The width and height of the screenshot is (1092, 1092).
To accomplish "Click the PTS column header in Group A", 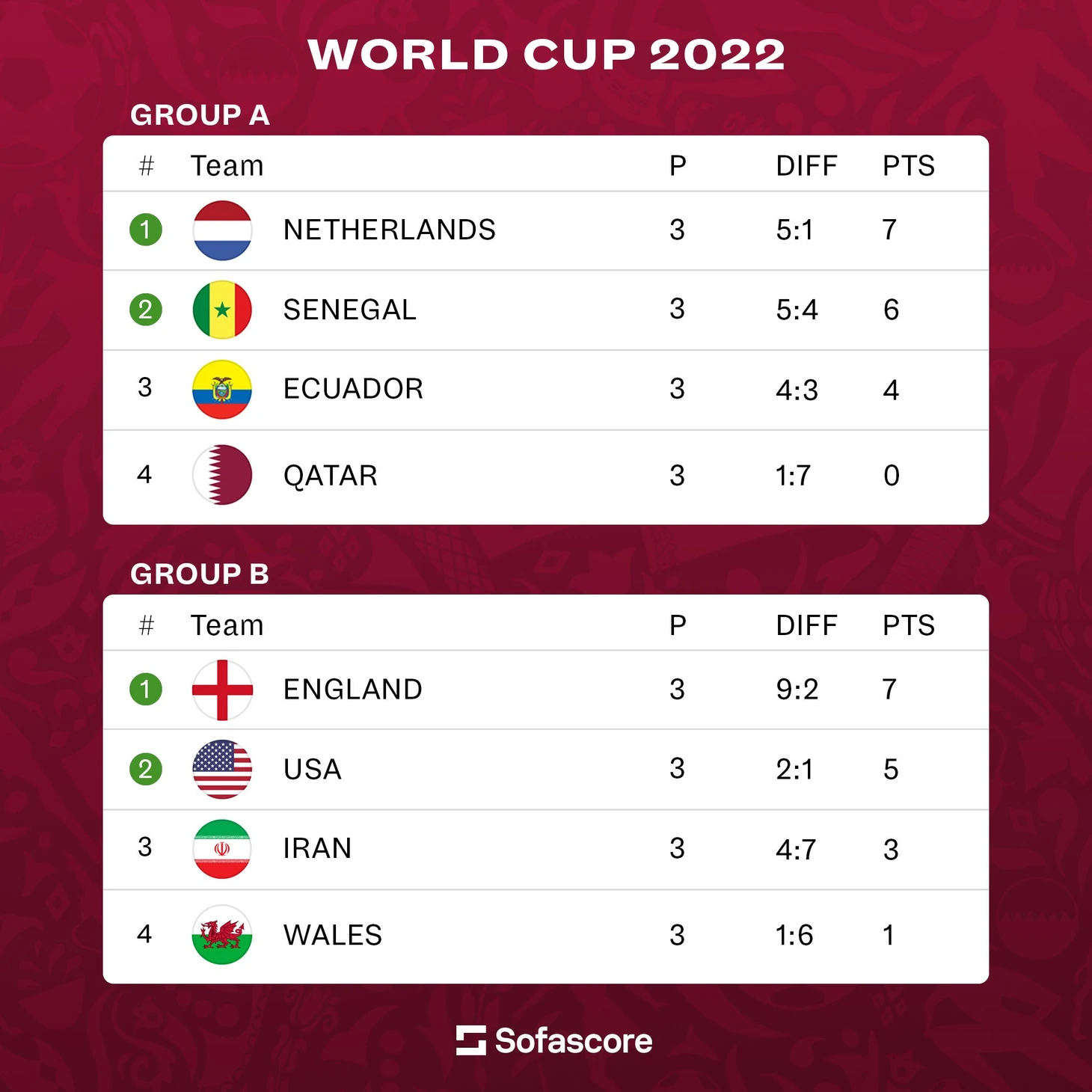I will coord(909,165).
